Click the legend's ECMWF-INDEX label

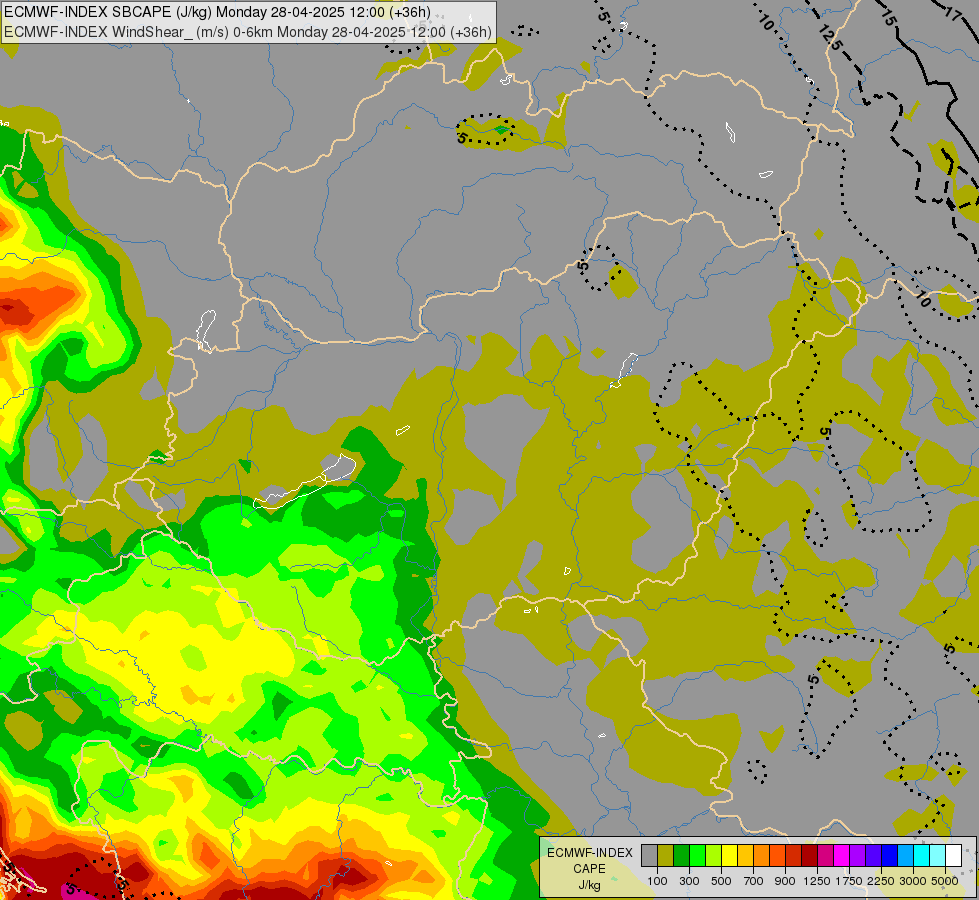pyautogui.click(x=590, y=853)
